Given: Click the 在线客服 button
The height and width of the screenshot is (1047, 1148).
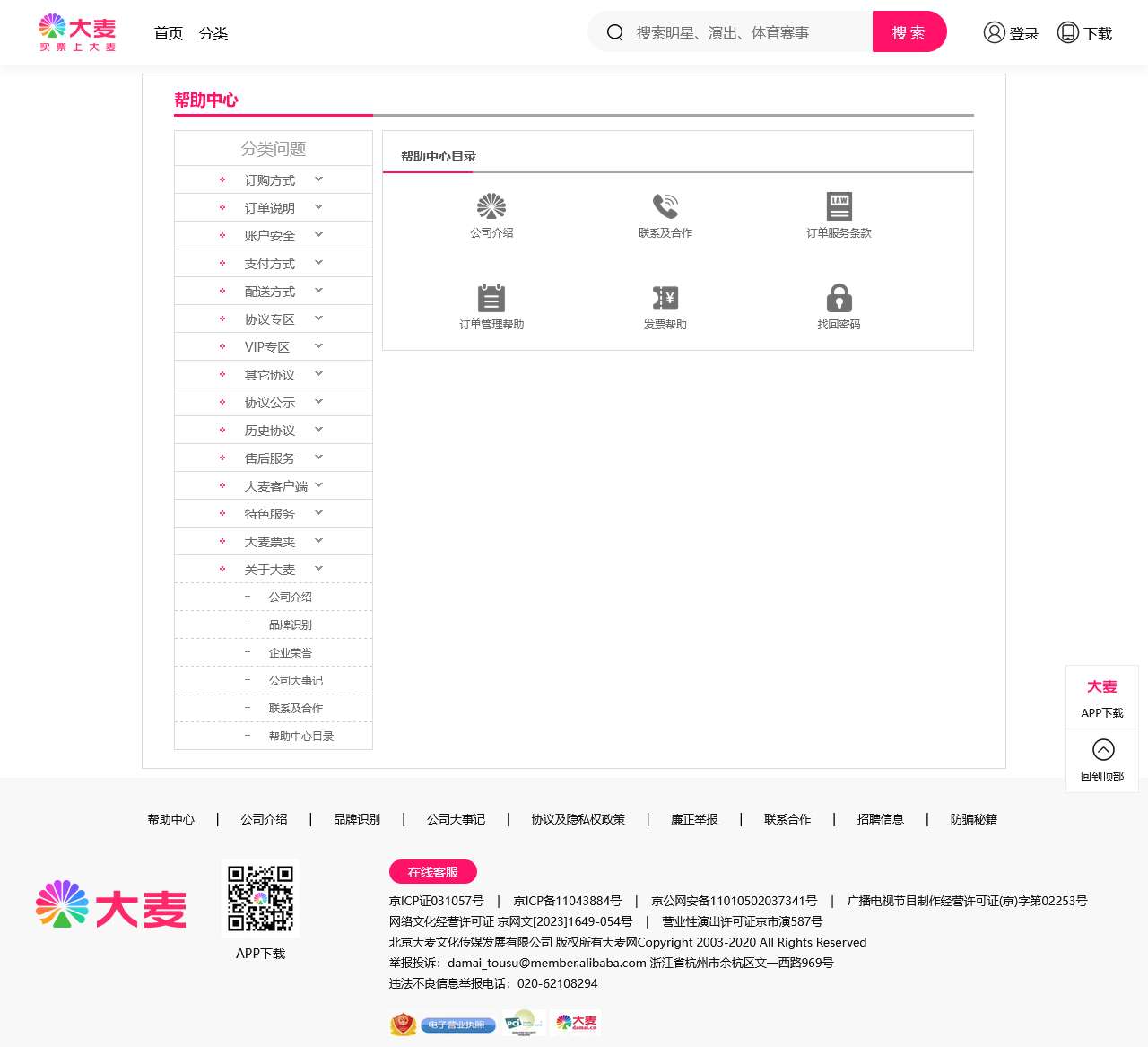Looking at the screenshot, I should [433, 872].
